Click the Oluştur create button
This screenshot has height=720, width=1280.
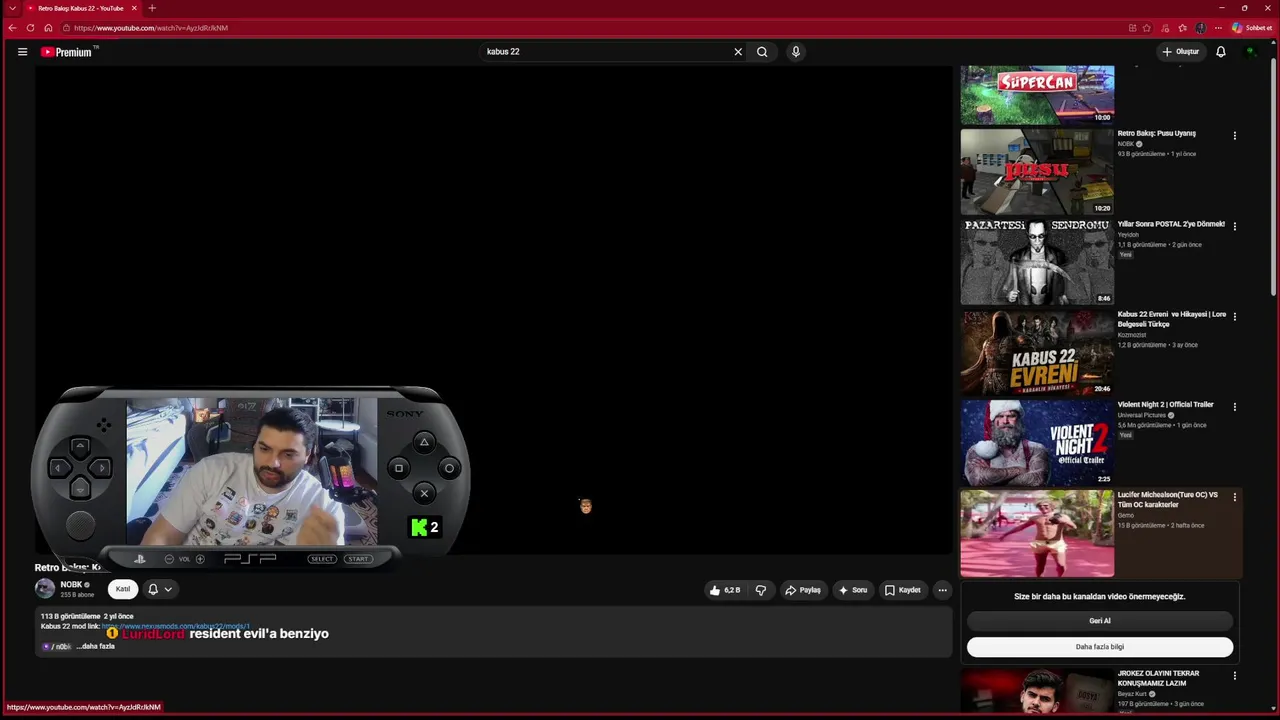point(1180,52)
